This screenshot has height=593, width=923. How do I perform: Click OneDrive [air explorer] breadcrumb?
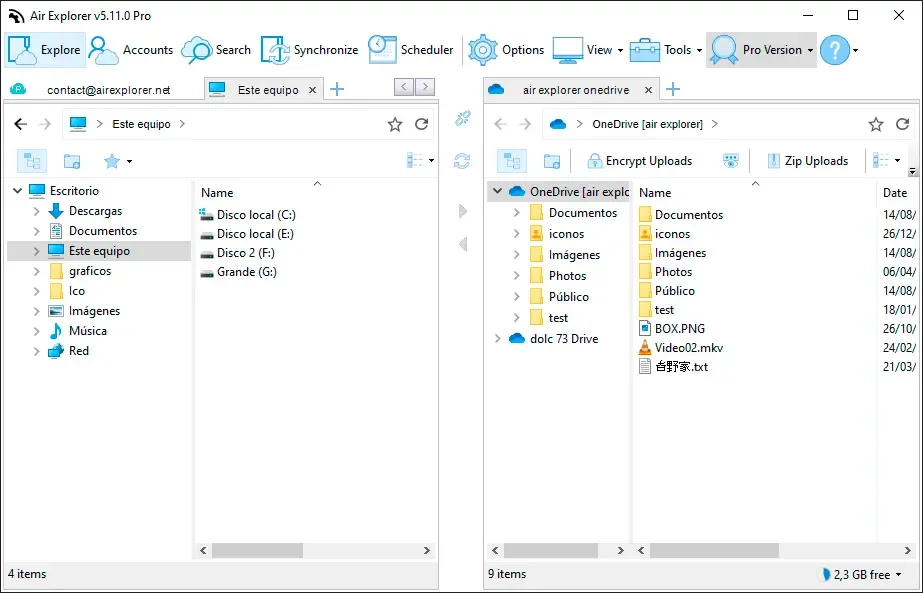(x=647, y=124)
